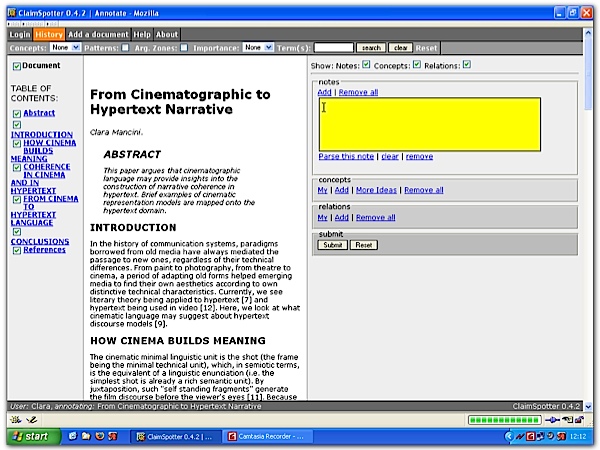600x450 pixels.
Task: Click Reset button in submit panel
Action: tap(364, 245)
